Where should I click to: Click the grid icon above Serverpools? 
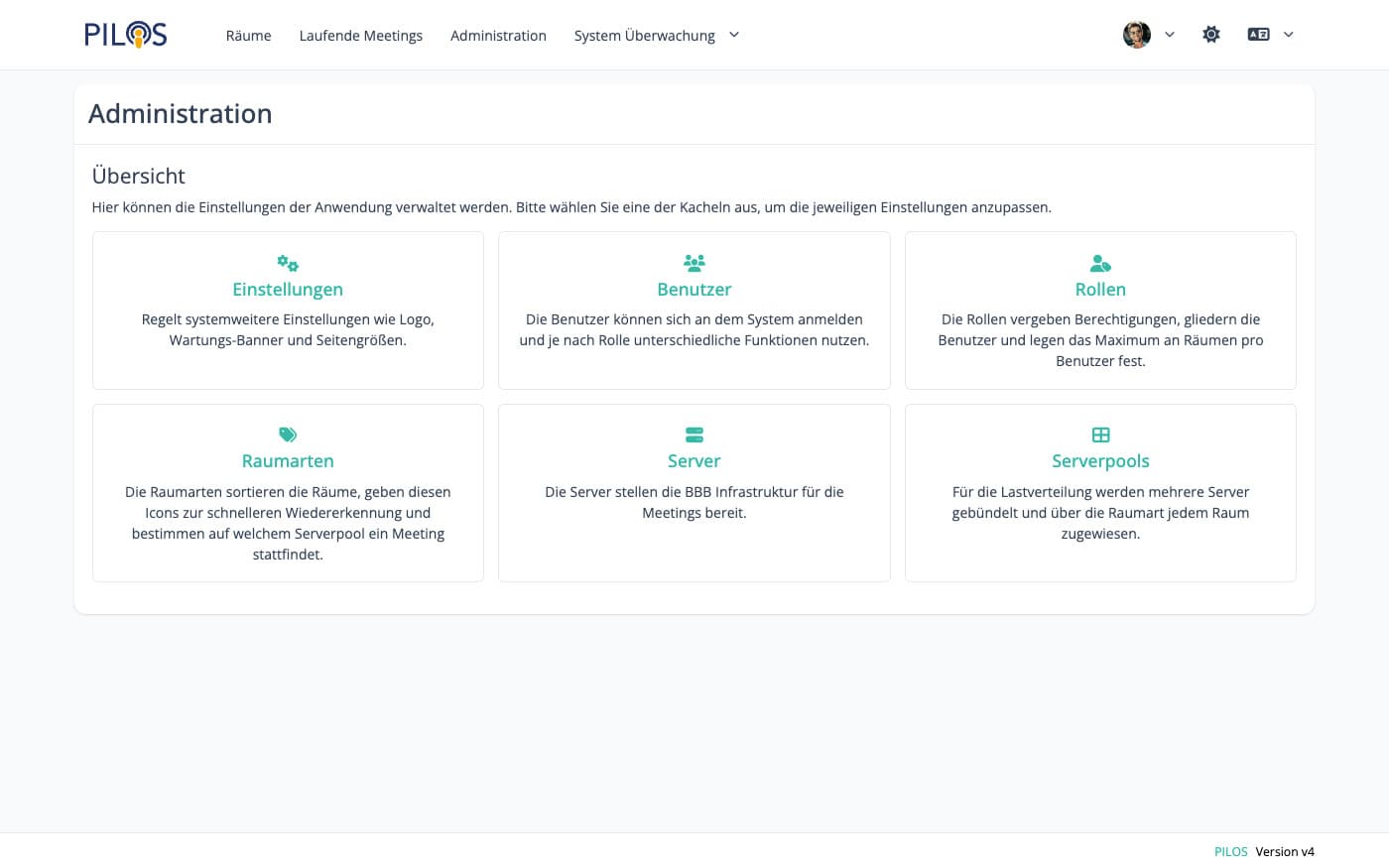1100,434
